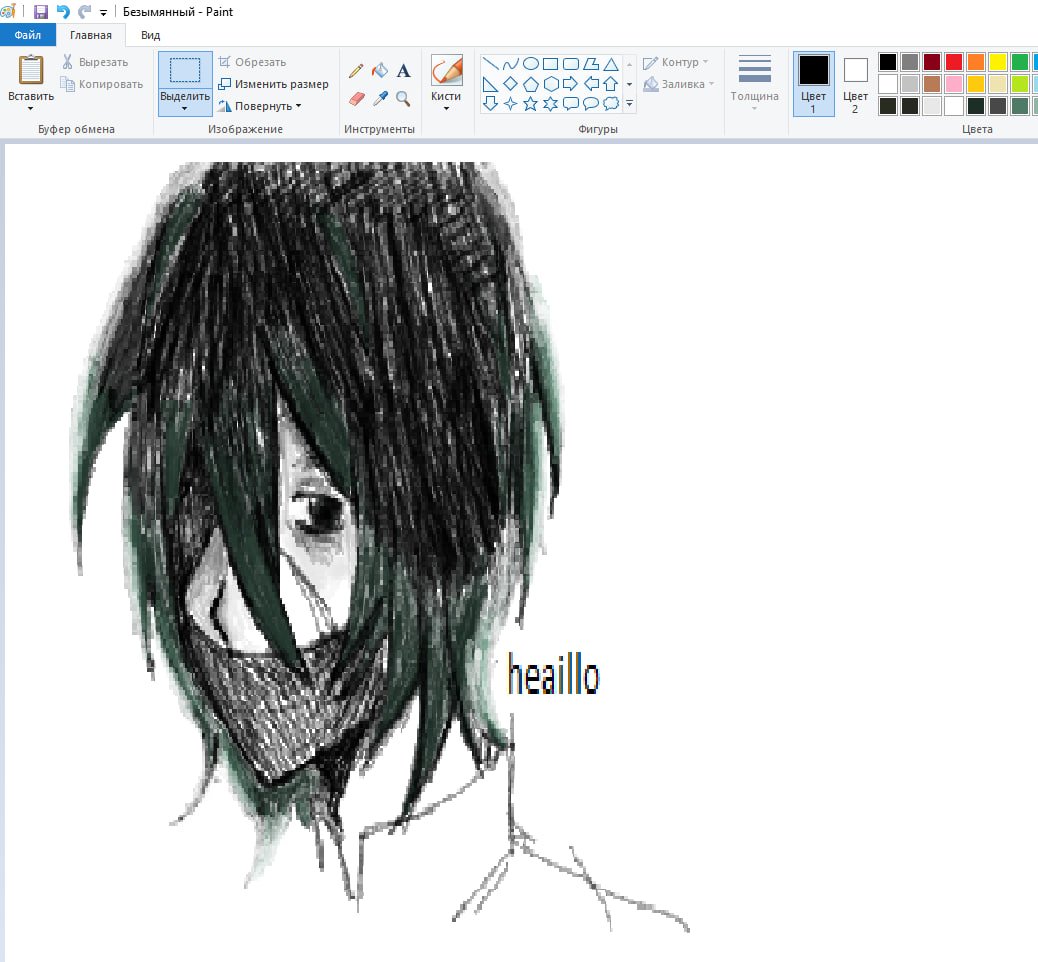
Task: Choose the Five-point star shape
Action: pyautogui.click(x=531, y=103)
